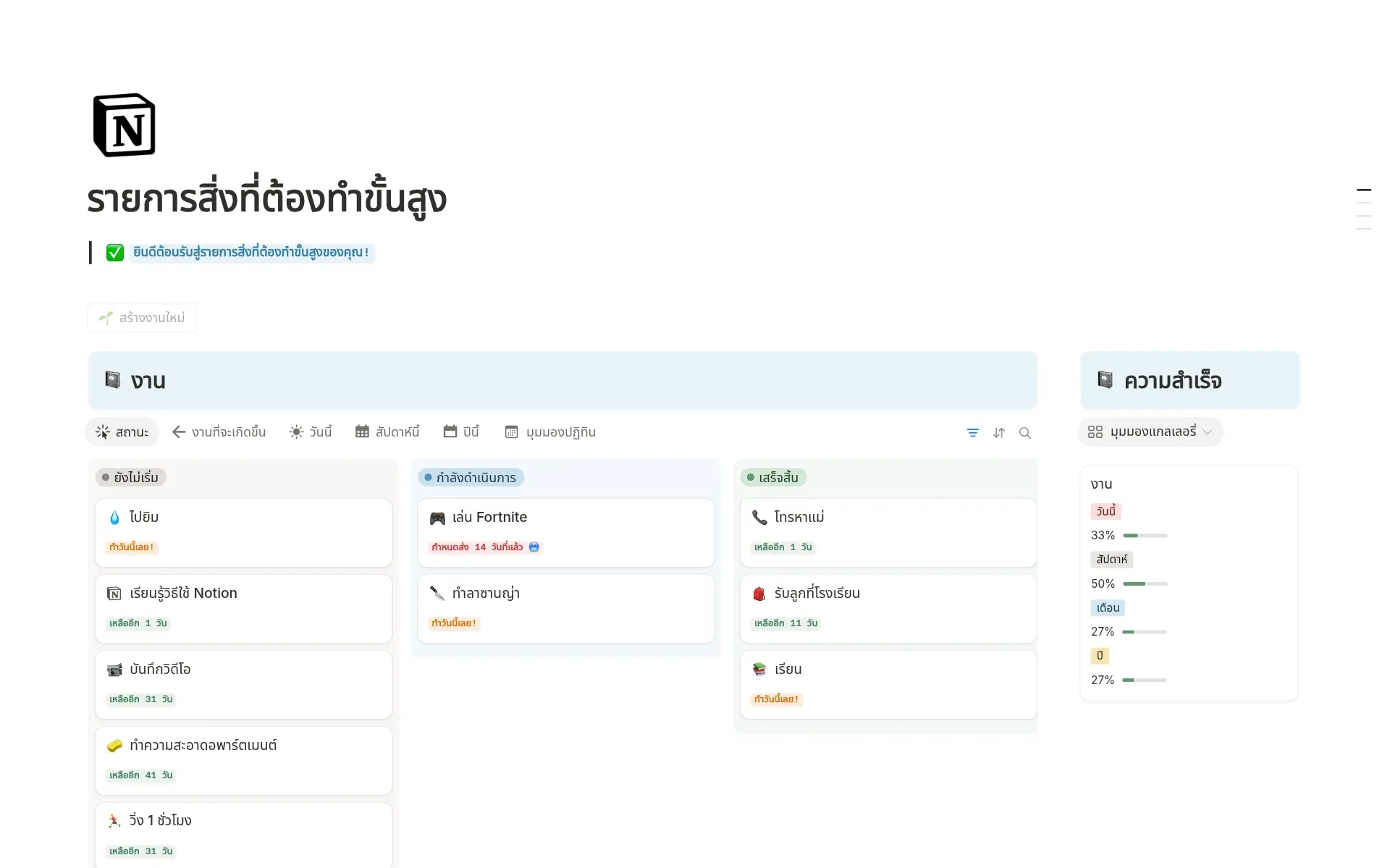
Task: Click the สัปดาห์ gray tag in gallery card
Action: pos(1112,560)
